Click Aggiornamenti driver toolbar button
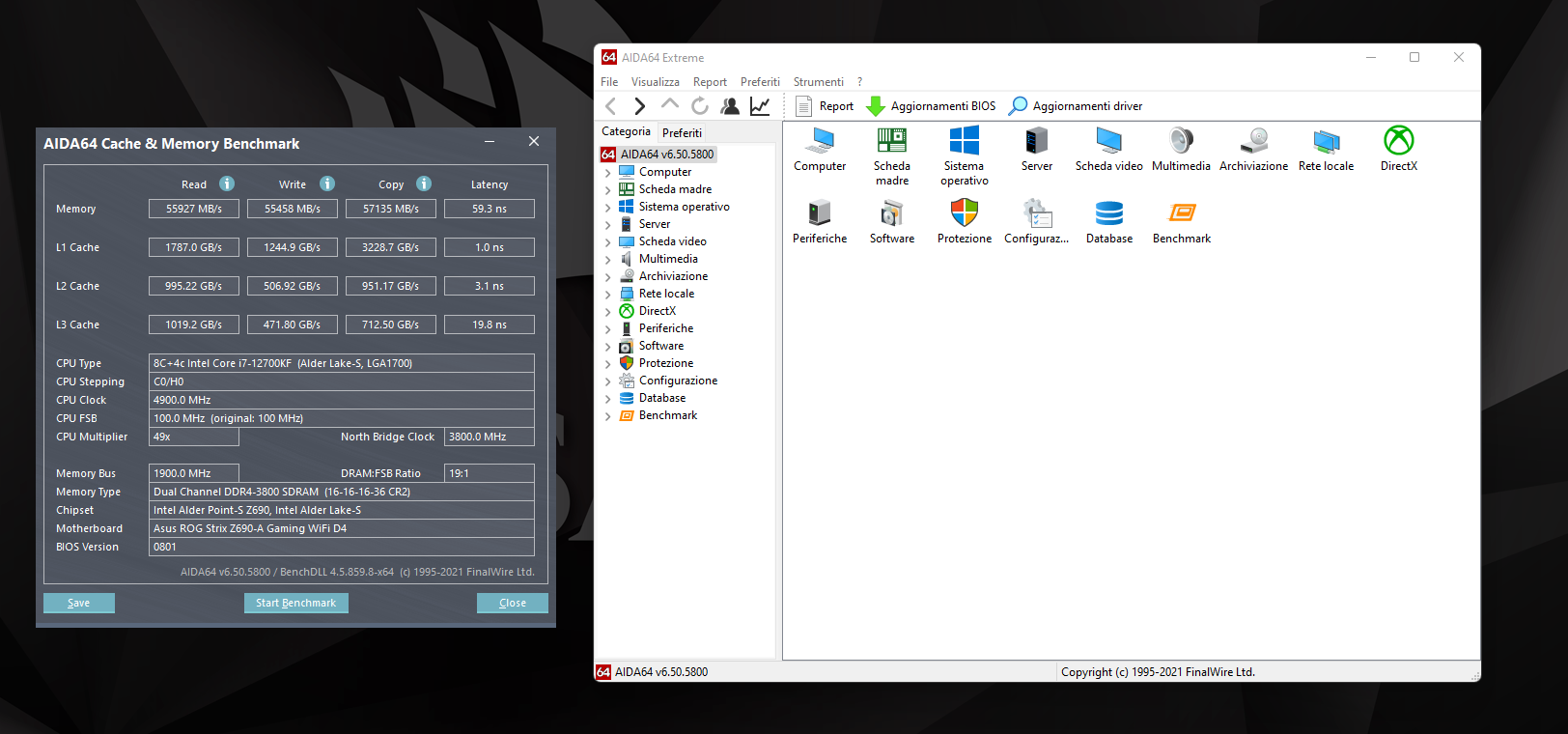Viewport: 1568px width, 734px height. pos(1076,106)
